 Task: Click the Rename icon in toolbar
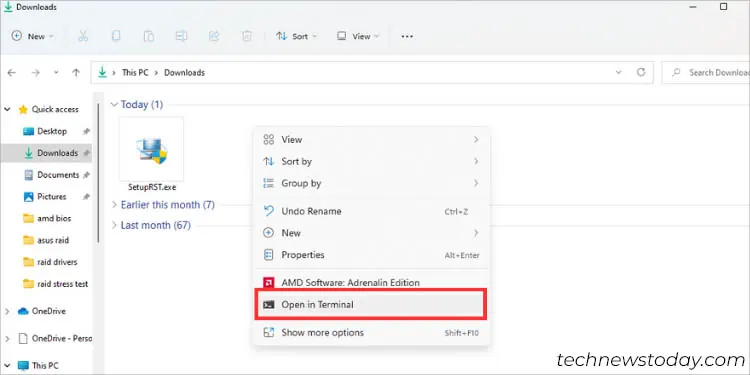181,36
